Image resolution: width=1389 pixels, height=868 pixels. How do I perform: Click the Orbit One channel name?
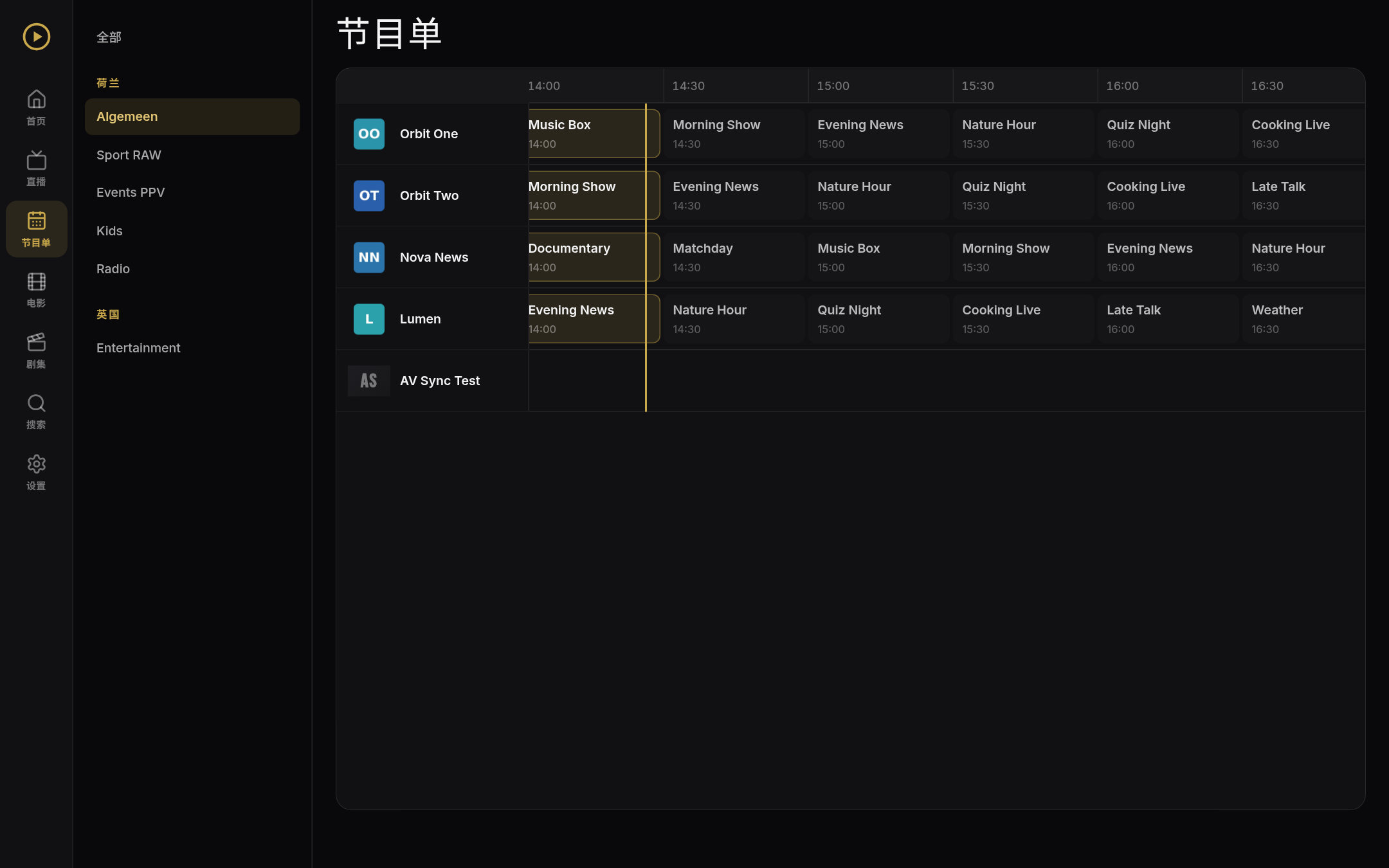click(x=429, y=134)
